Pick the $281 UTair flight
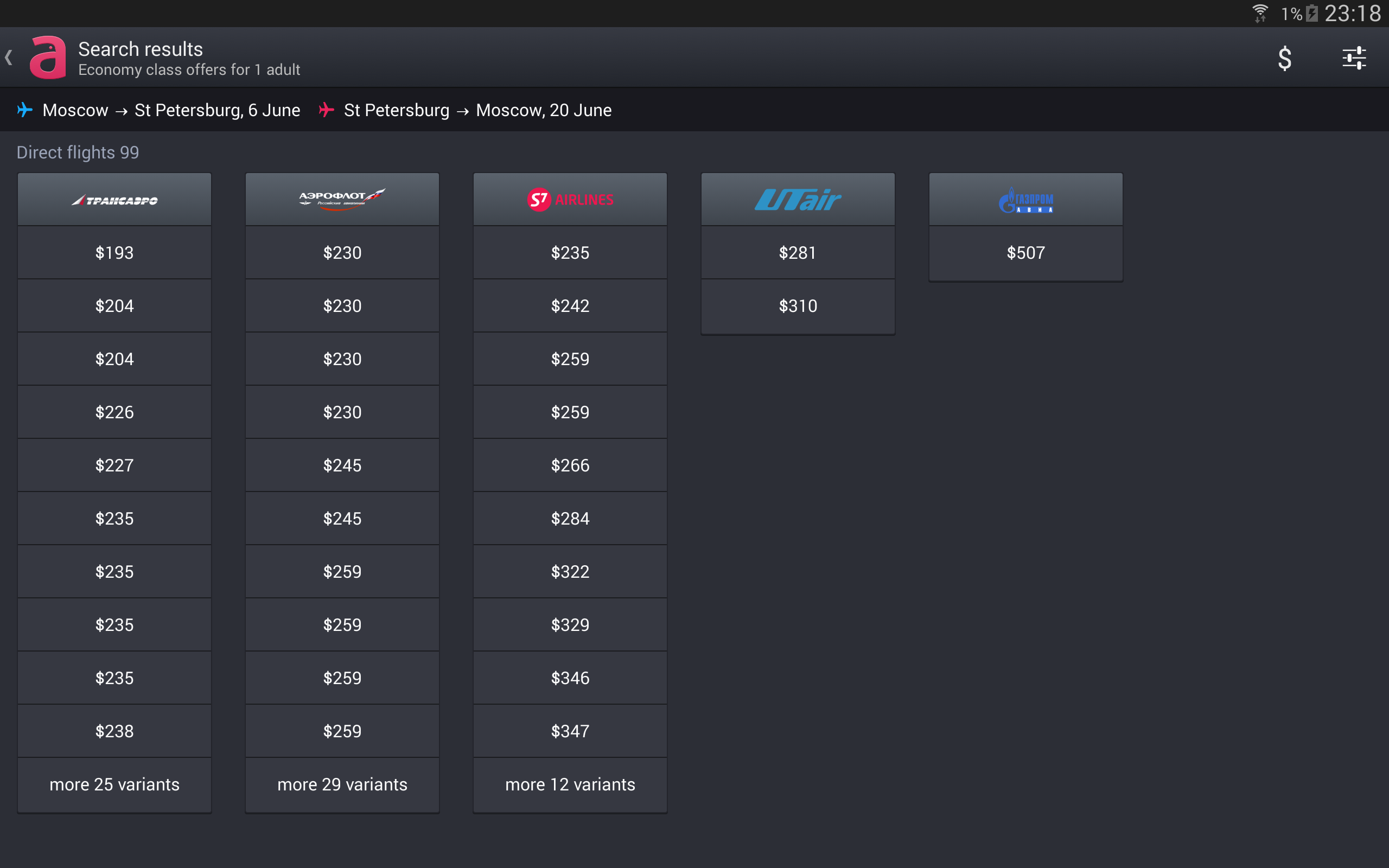The width and height of the screenshot is (1389, 868). tap(798, 253)
